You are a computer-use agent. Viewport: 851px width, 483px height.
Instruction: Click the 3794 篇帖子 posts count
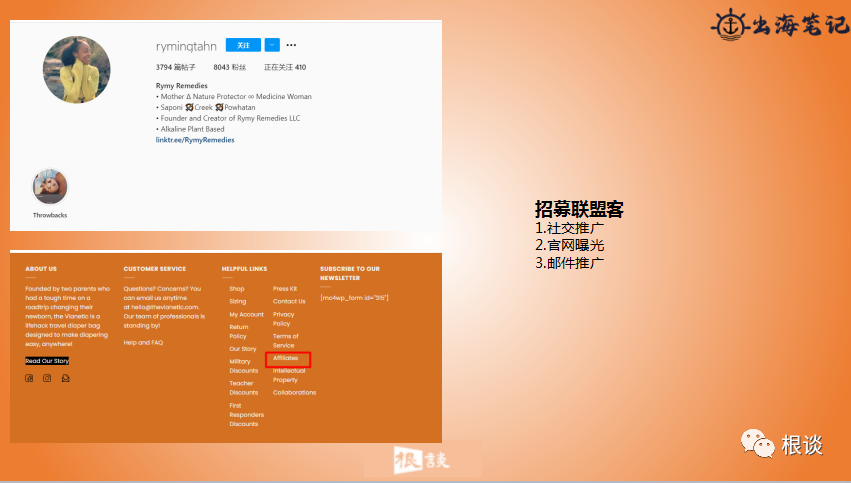pyautogui.click(x=175, y=67)
